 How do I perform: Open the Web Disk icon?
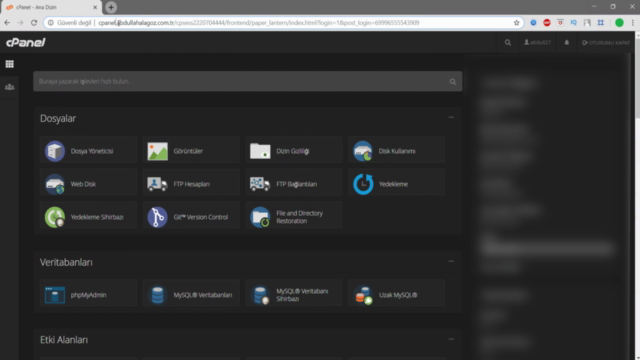click(x=55, y=184)
